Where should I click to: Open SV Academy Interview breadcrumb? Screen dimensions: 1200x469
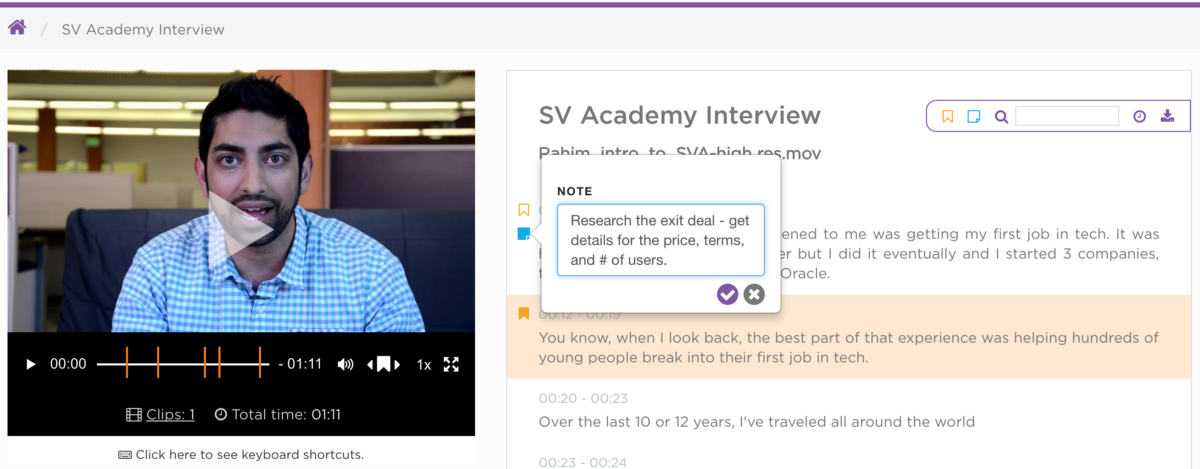143,29
